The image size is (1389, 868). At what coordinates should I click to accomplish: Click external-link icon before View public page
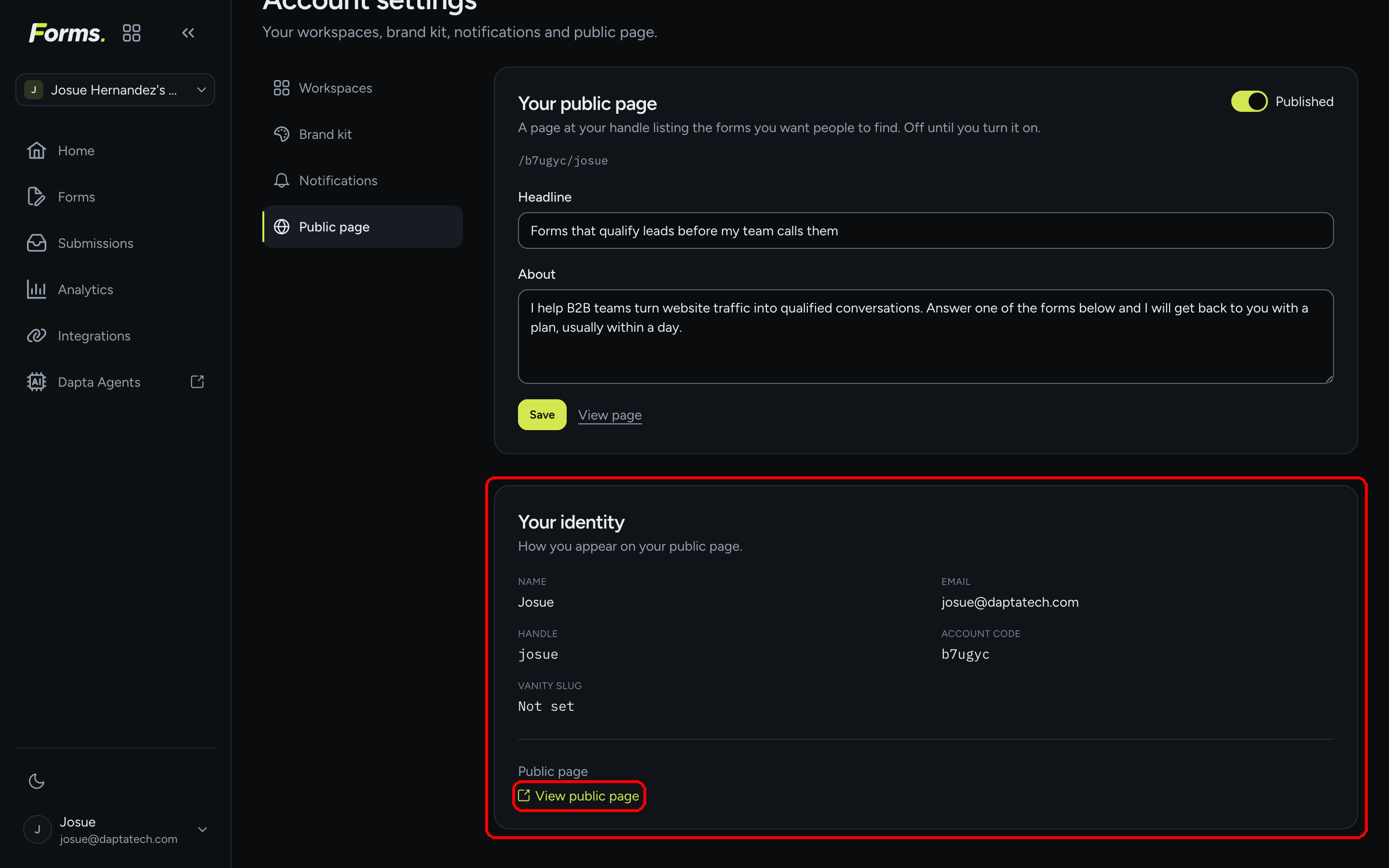pos(523,796)
